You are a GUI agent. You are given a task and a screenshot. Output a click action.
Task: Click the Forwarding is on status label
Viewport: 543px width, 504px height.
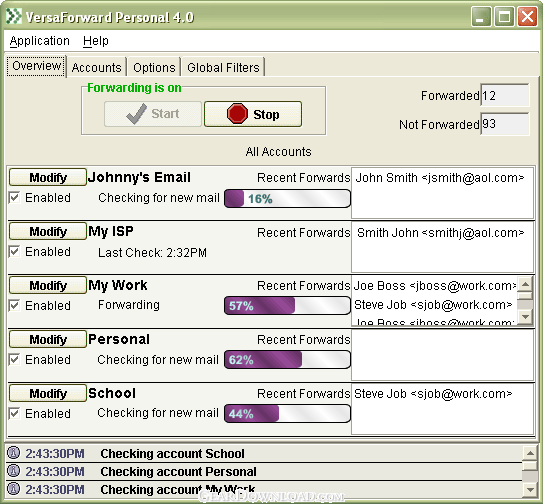(x=134, y=88)
